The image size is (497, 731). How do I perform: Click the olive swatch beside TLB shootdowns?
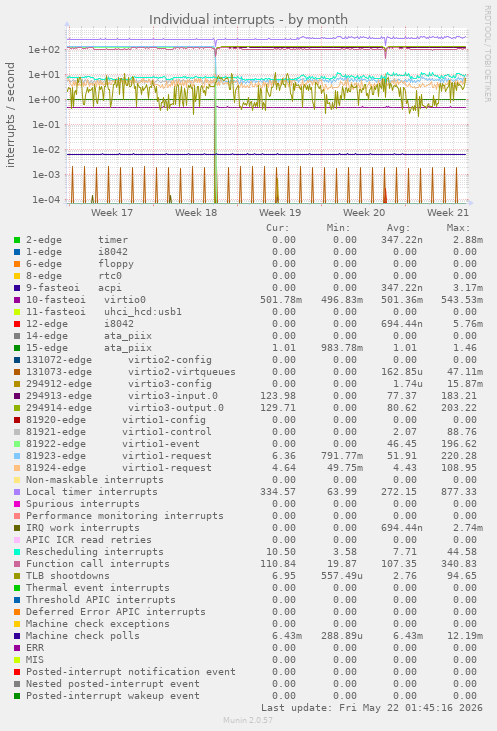click(17, 576)
